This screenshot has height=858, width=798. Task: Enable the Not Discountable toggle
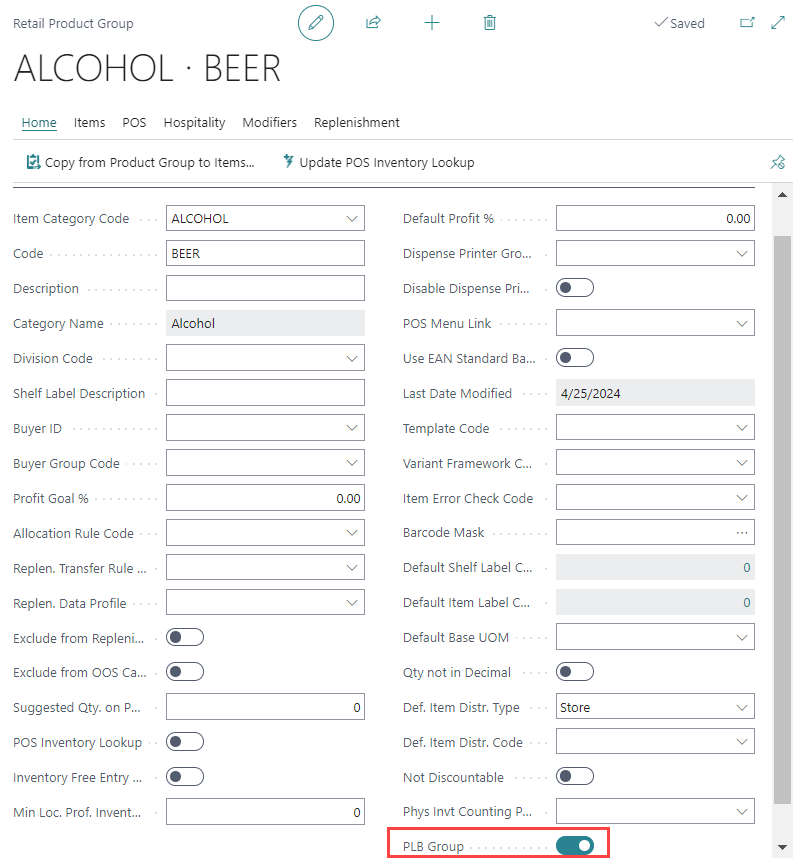(x=575, y=777)
